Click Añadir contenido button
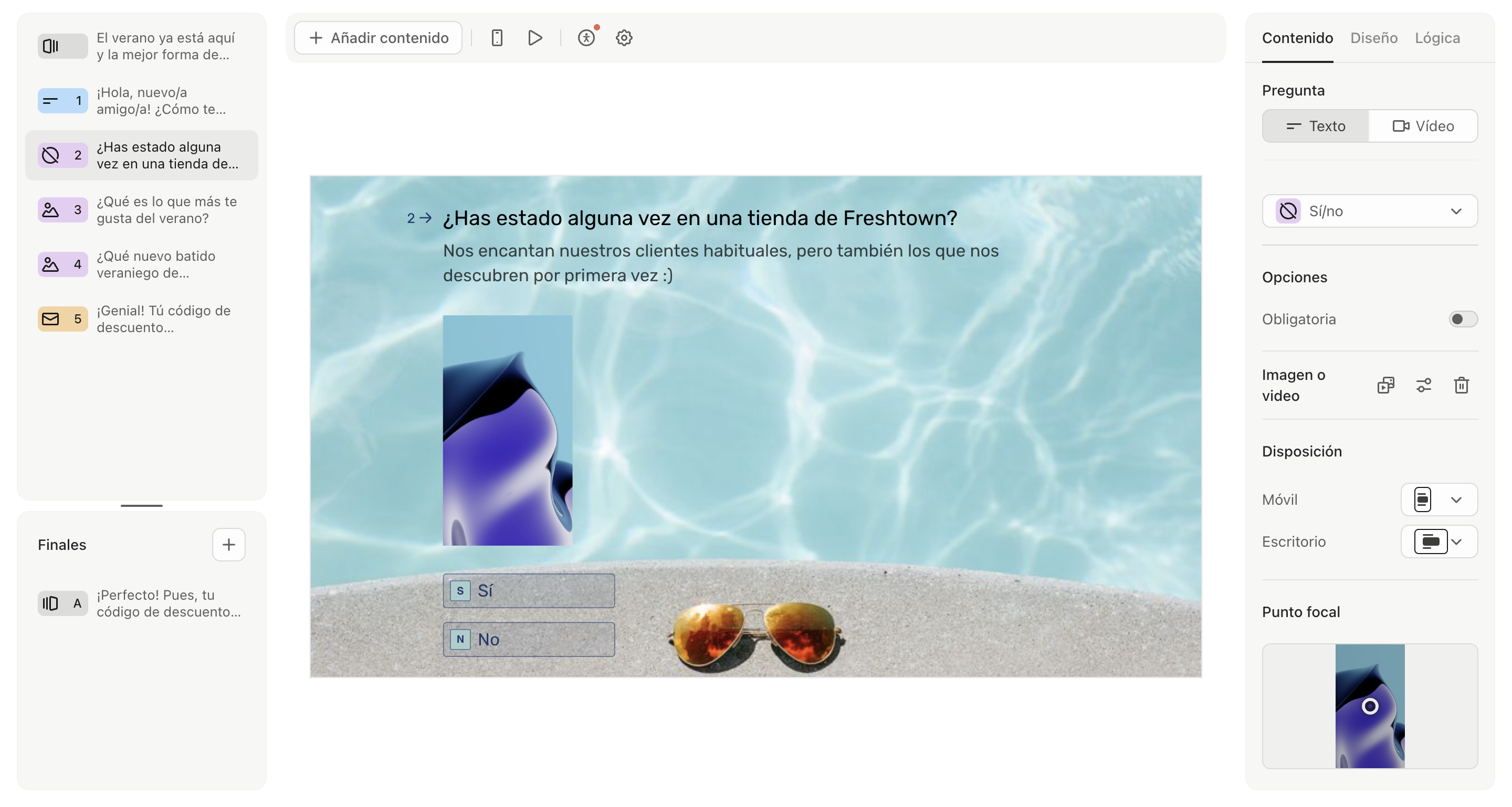The width and height of the screenshot is (1512, 807). [x=379, y=38]
